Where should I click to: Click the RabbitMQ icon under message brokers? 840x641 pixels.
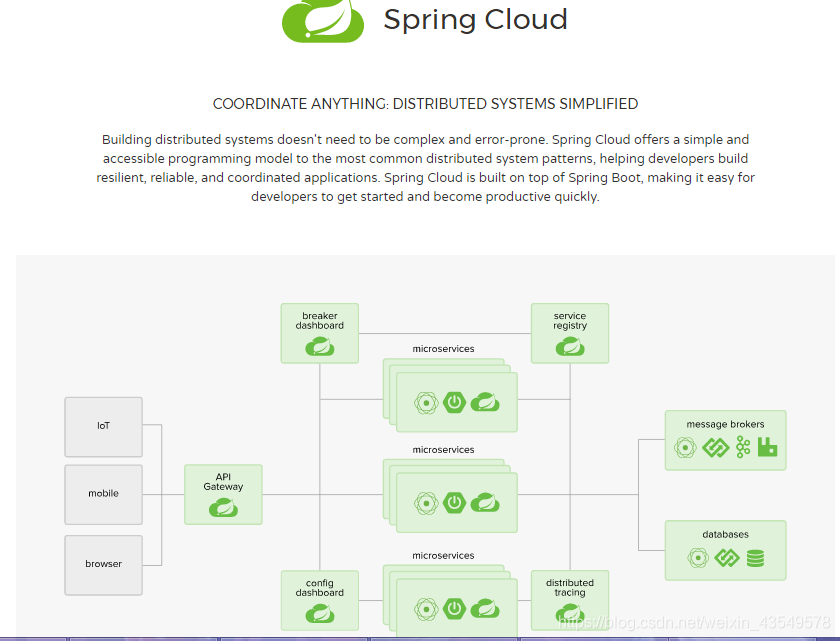click(x=767, y=447)
